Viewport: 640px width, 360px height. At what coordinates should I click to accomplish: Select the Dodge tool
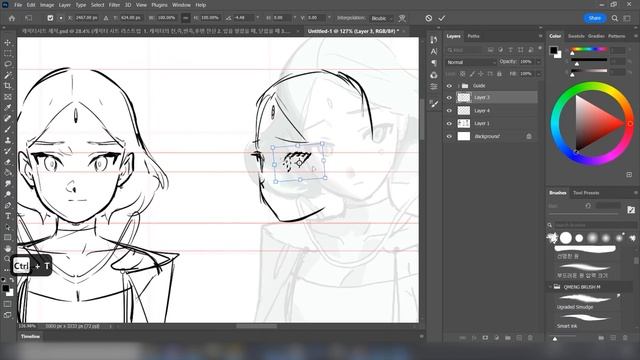coord(7,194)
